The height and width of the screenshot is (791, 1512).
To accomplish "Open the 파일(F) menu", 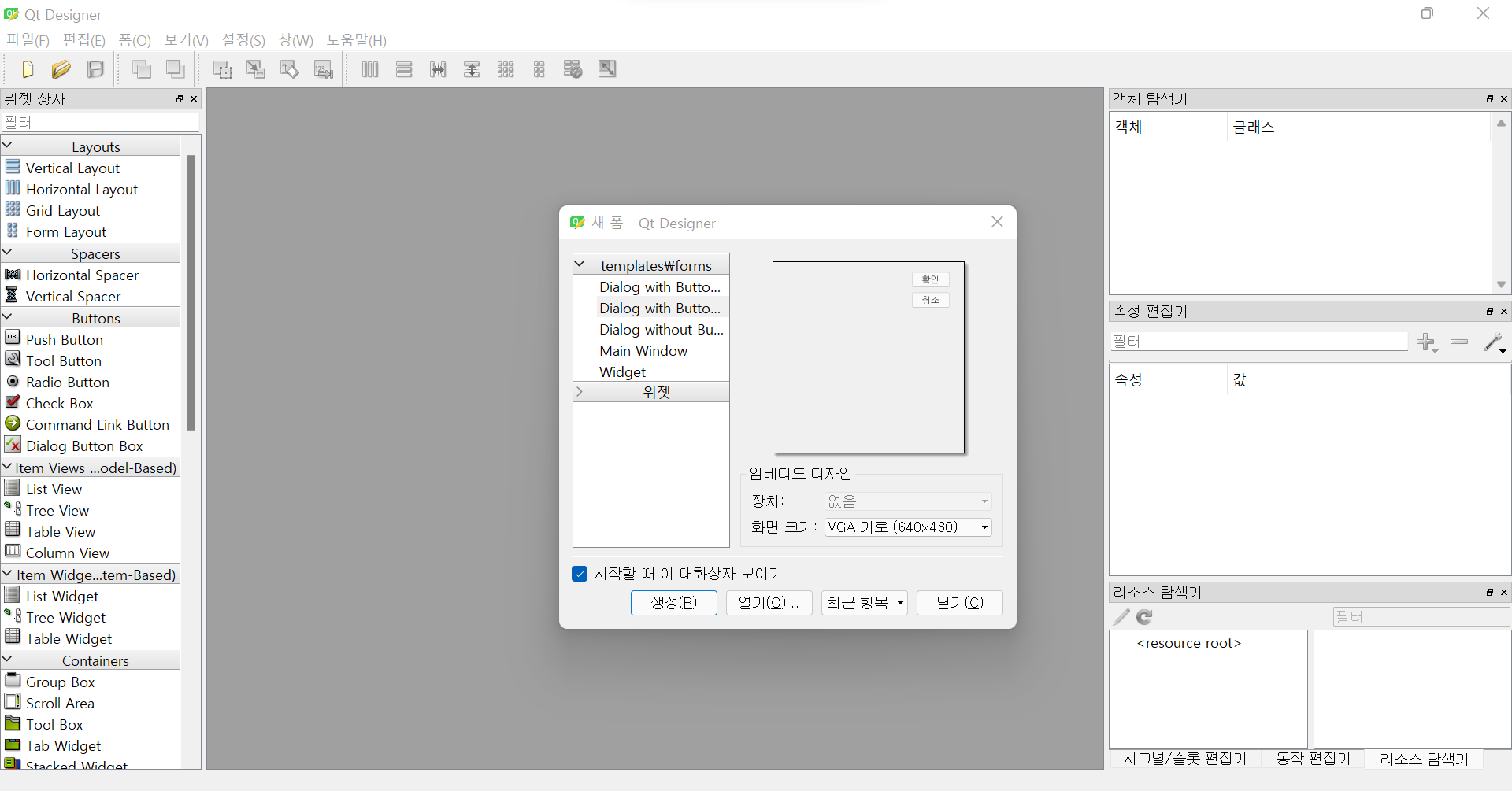I will click(28, 40).
